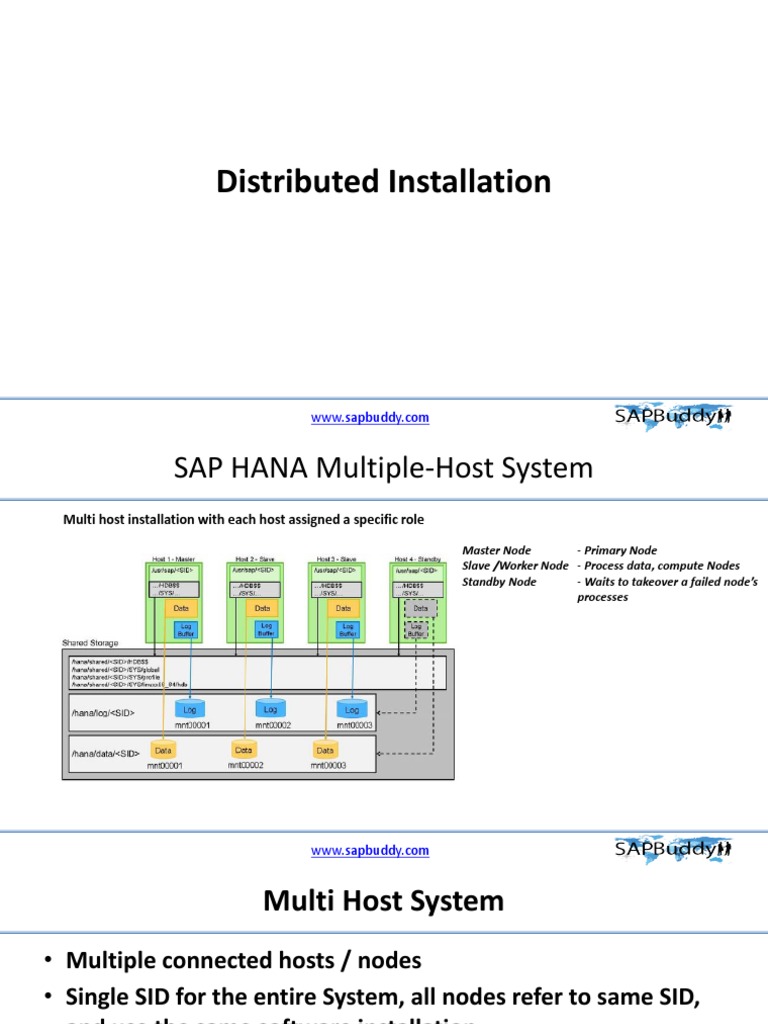Click the 'Standby Node' label
The image size is (768, 1024).
click(x=499, y=582)
